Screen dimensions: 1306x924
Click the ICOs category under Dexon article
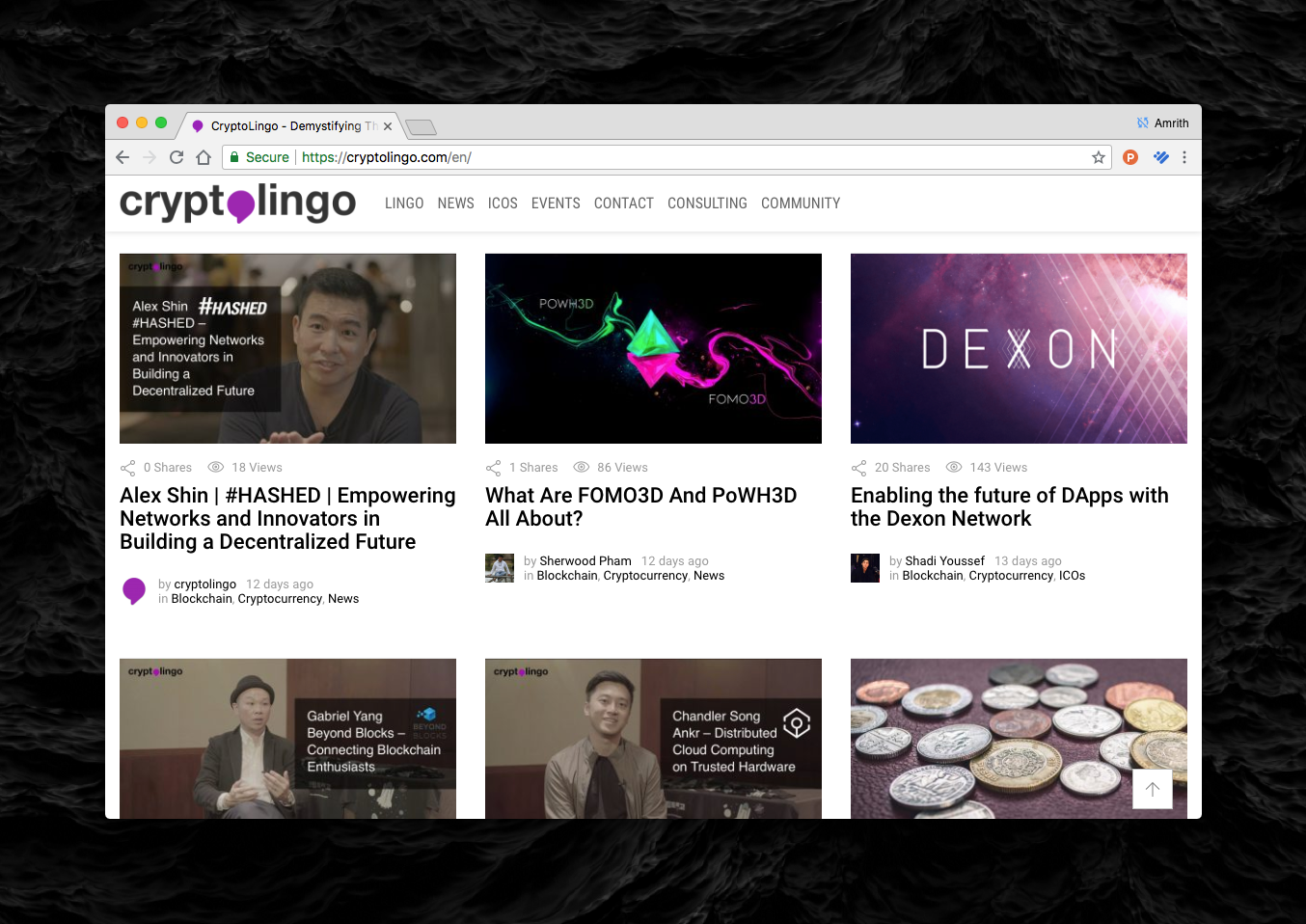coord(1072,576)
